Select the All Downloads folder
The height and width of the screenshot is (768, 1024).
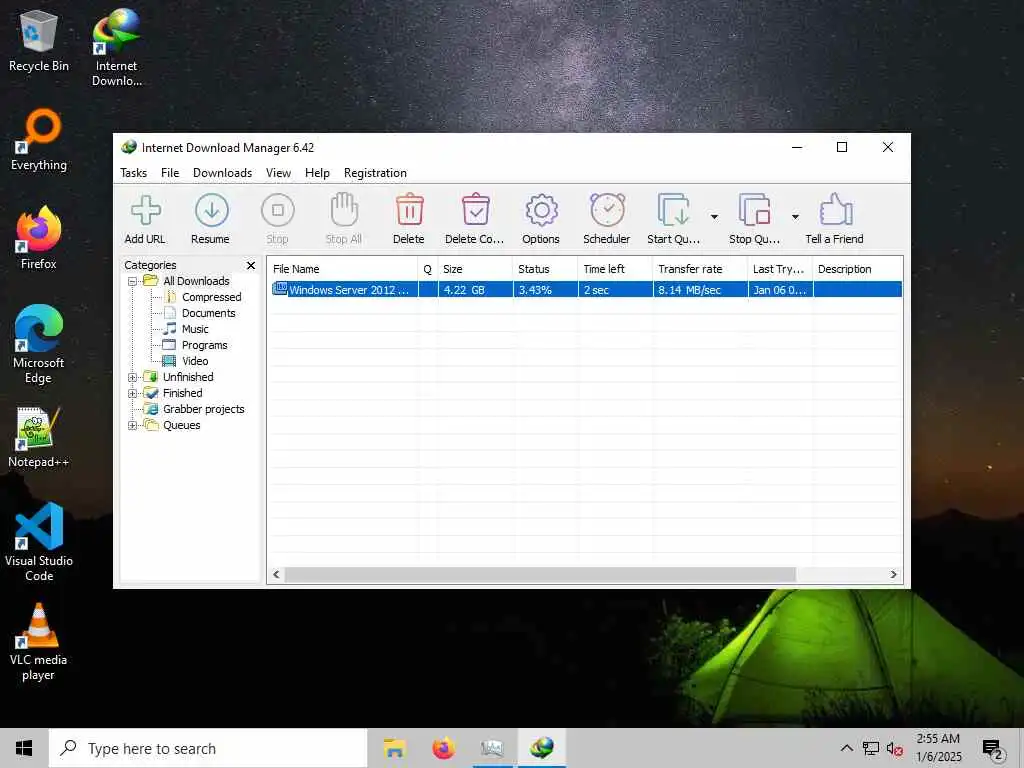[x=196, y=281]
